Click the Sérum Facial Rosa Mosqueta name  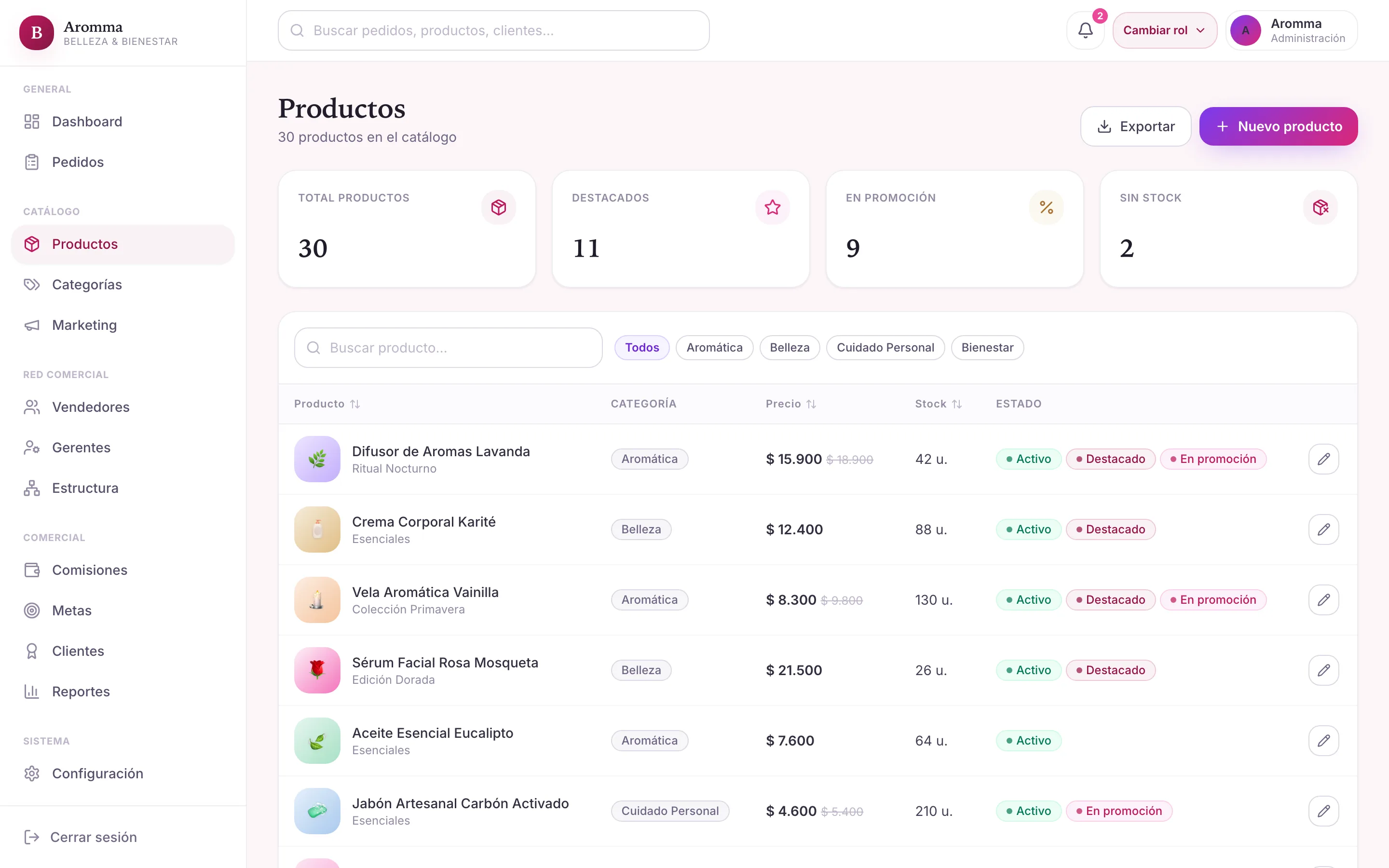(446, 663)
